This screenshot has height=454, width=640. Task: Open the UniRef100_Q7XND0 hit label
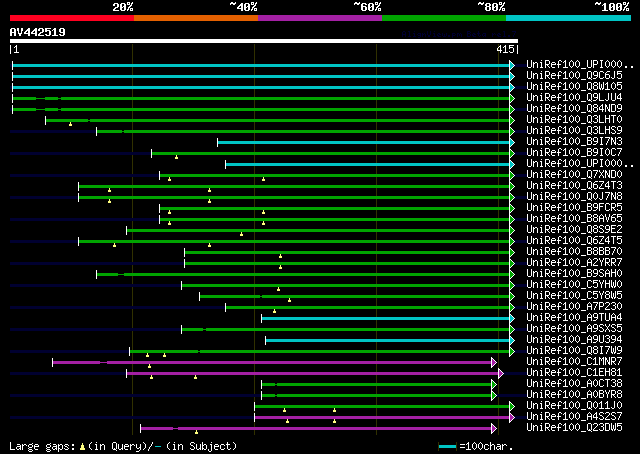tap(574, 175)
